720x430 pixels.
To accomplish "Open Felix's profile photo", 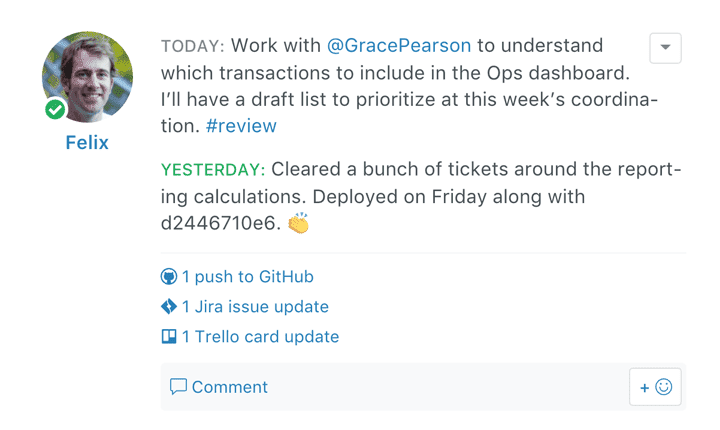I will (87, 77).
